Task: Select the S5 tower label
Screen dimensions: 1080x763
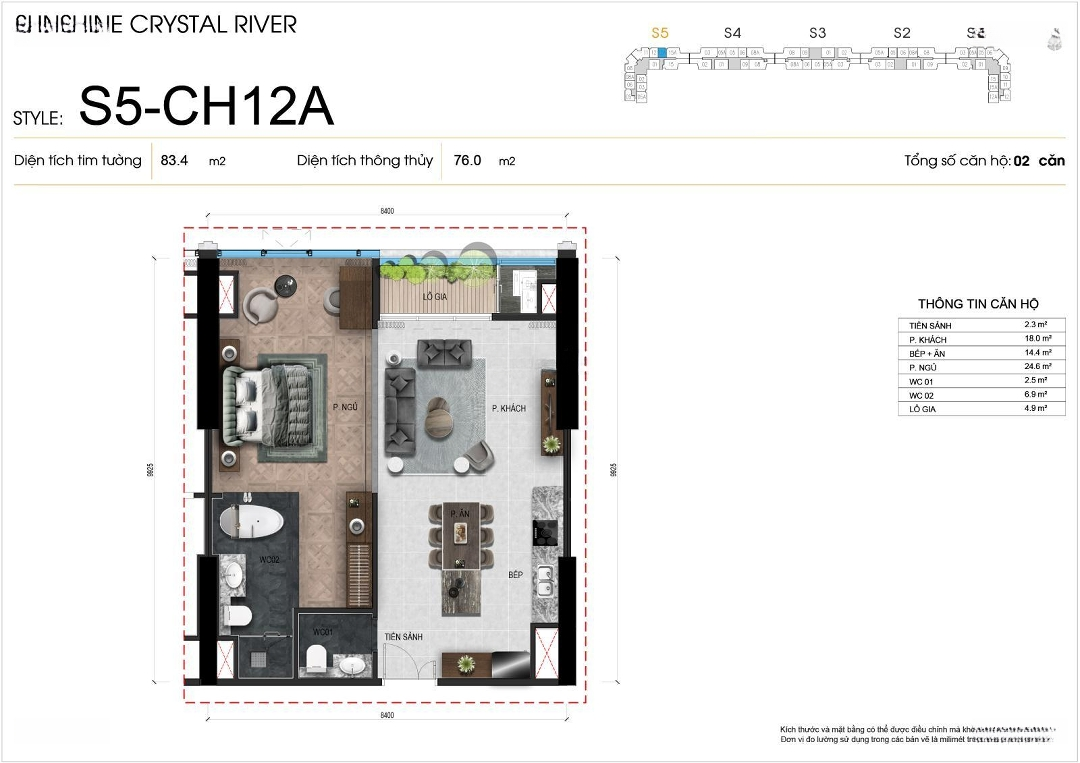Action: (x=659, y=33)
